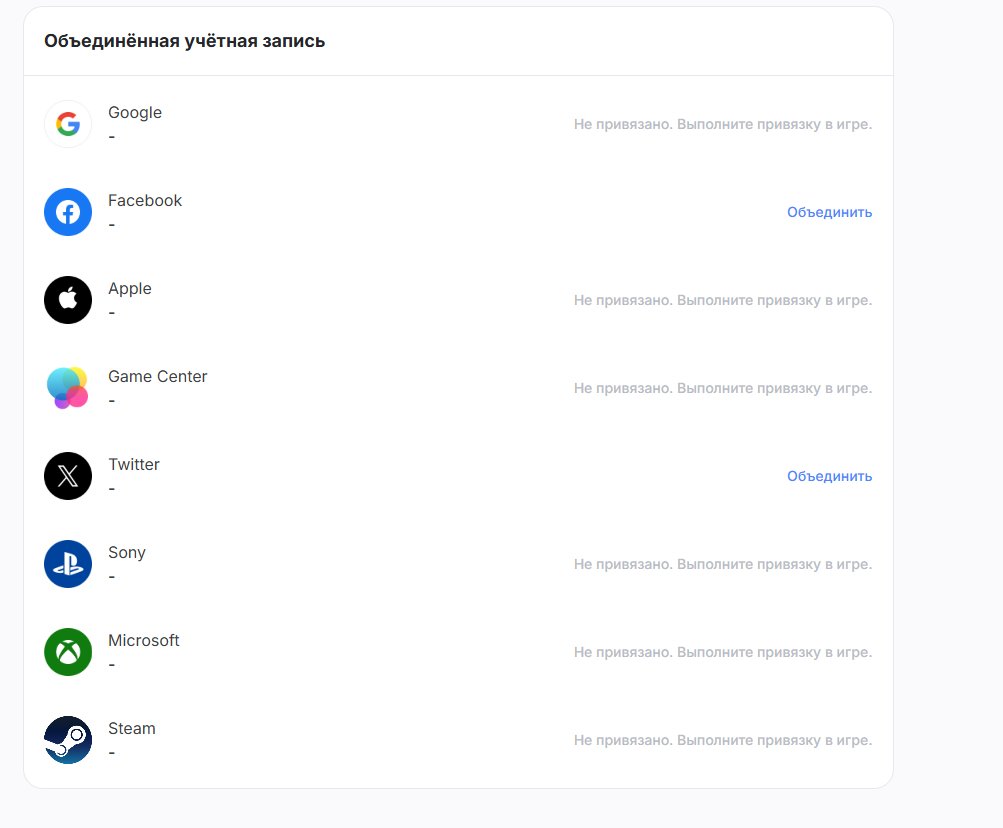This screenshot has width=1003, height=828.
Task: Select the Twitter account label
Action: (x=134, y=465)
